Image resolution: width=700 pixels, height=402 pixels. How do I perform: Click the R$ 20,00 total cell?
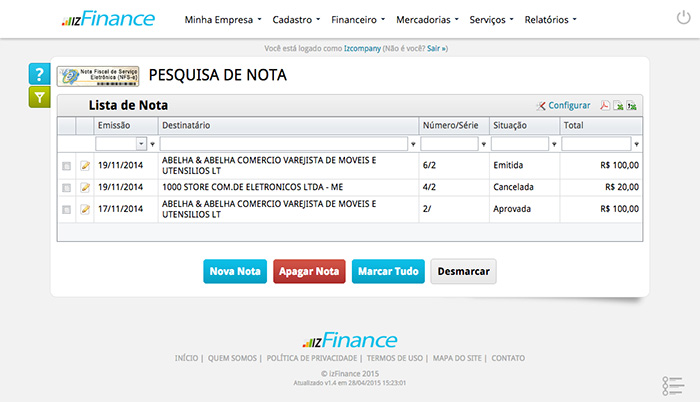[x=601, y=187]
